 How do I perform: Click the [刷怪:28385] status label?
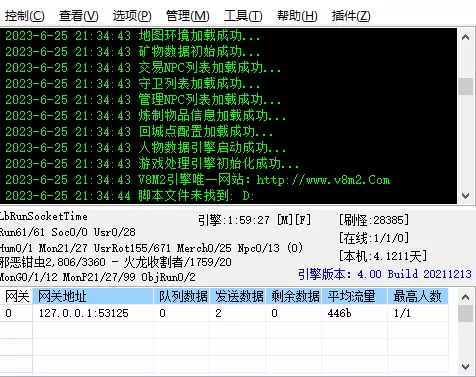click(x=374, y=220)
